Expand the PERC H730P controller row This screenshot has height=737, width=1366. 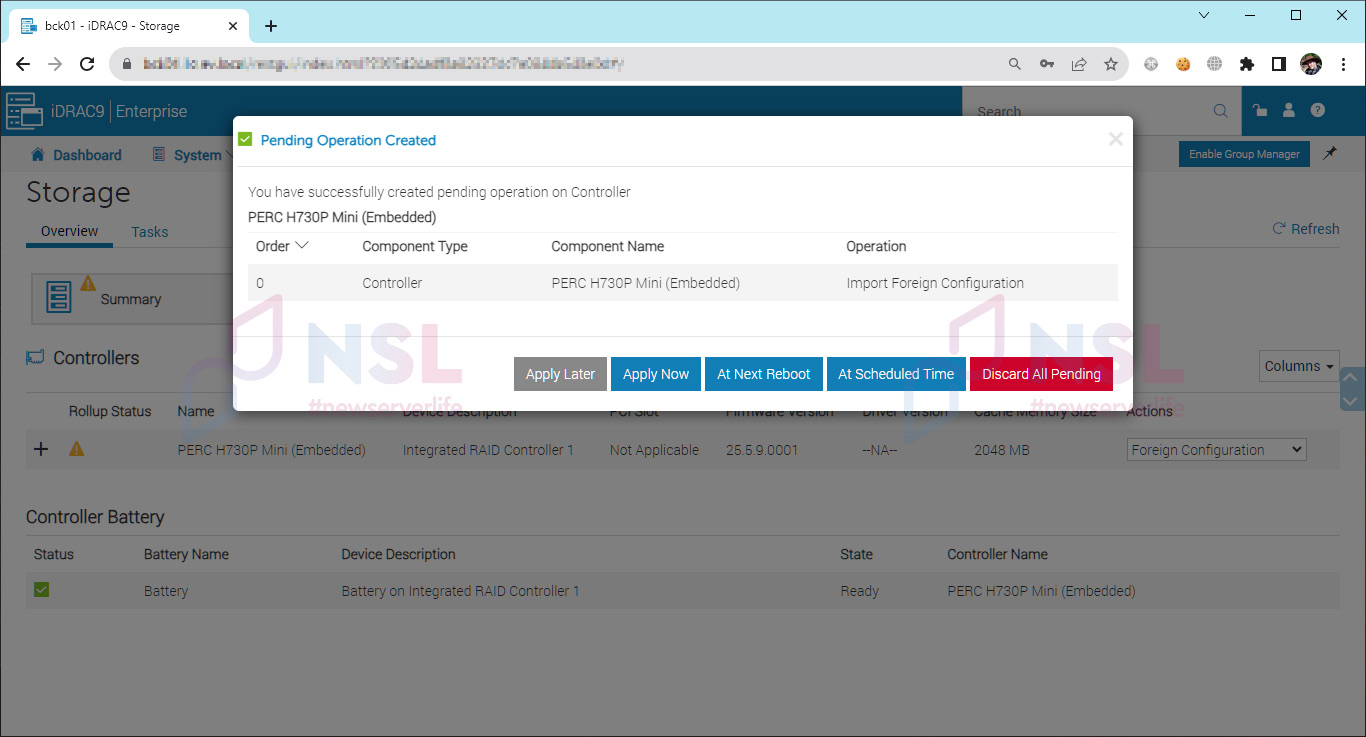pyautogui.click(x=41, y=450)
